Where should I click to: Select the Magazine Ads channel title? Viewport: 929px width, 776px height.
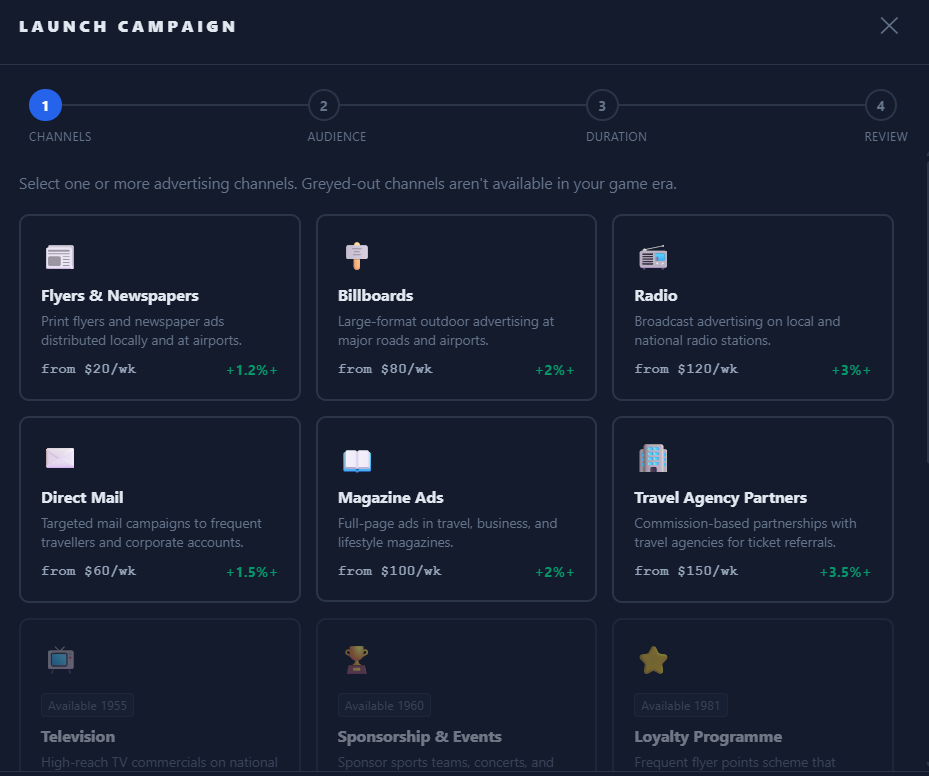390,498
